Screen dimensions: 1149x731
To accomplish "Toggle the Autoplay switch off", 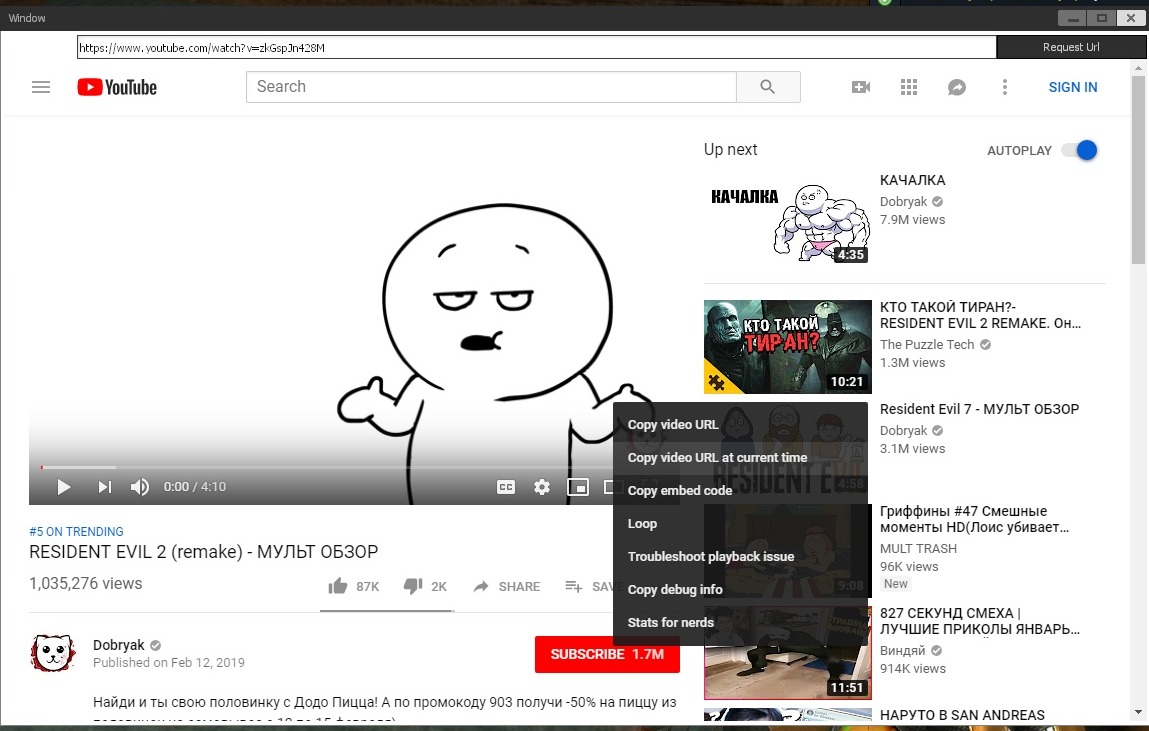I will point(1080,150).
